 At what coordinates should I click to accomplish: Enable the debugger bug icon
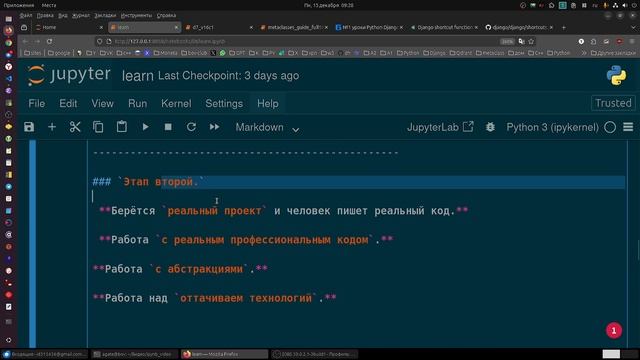coord(490,127)
